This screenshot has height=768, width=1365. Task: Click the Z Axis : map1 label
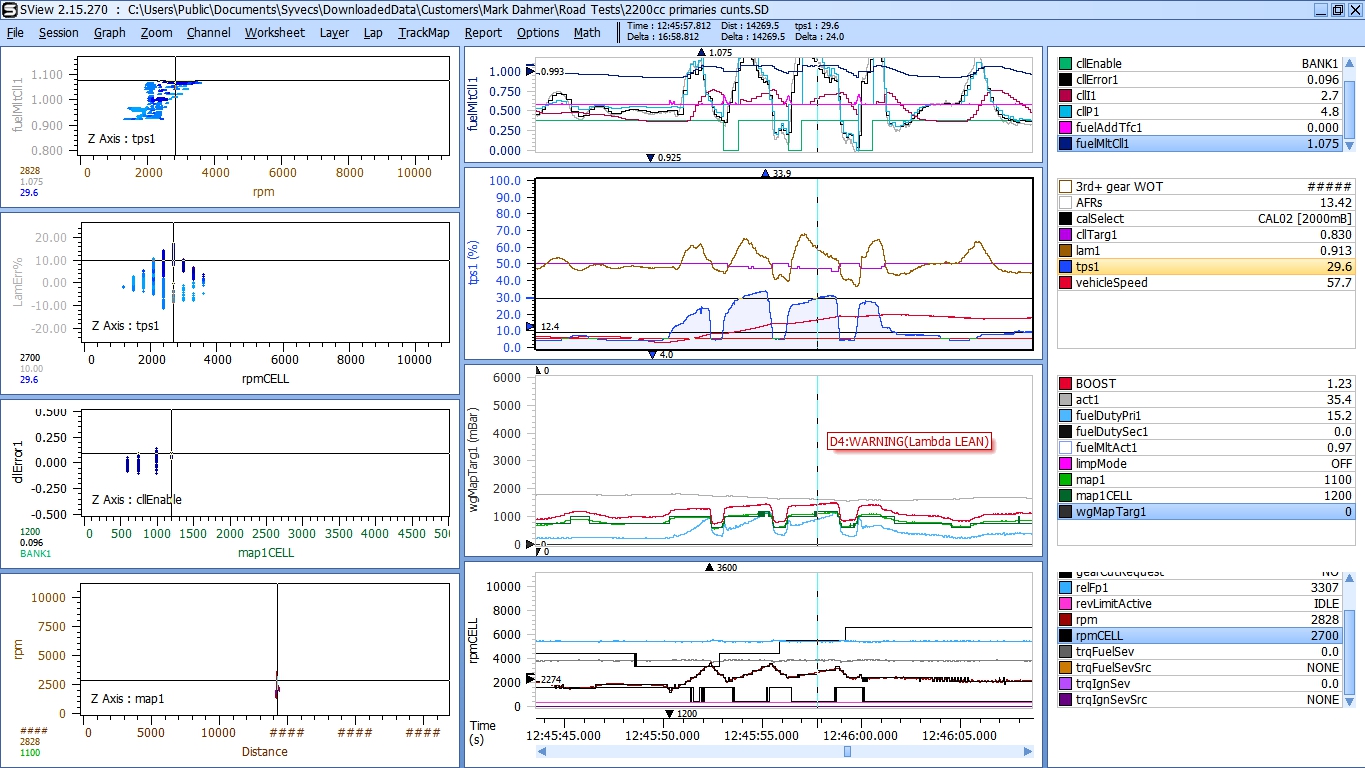coord(128,699)
